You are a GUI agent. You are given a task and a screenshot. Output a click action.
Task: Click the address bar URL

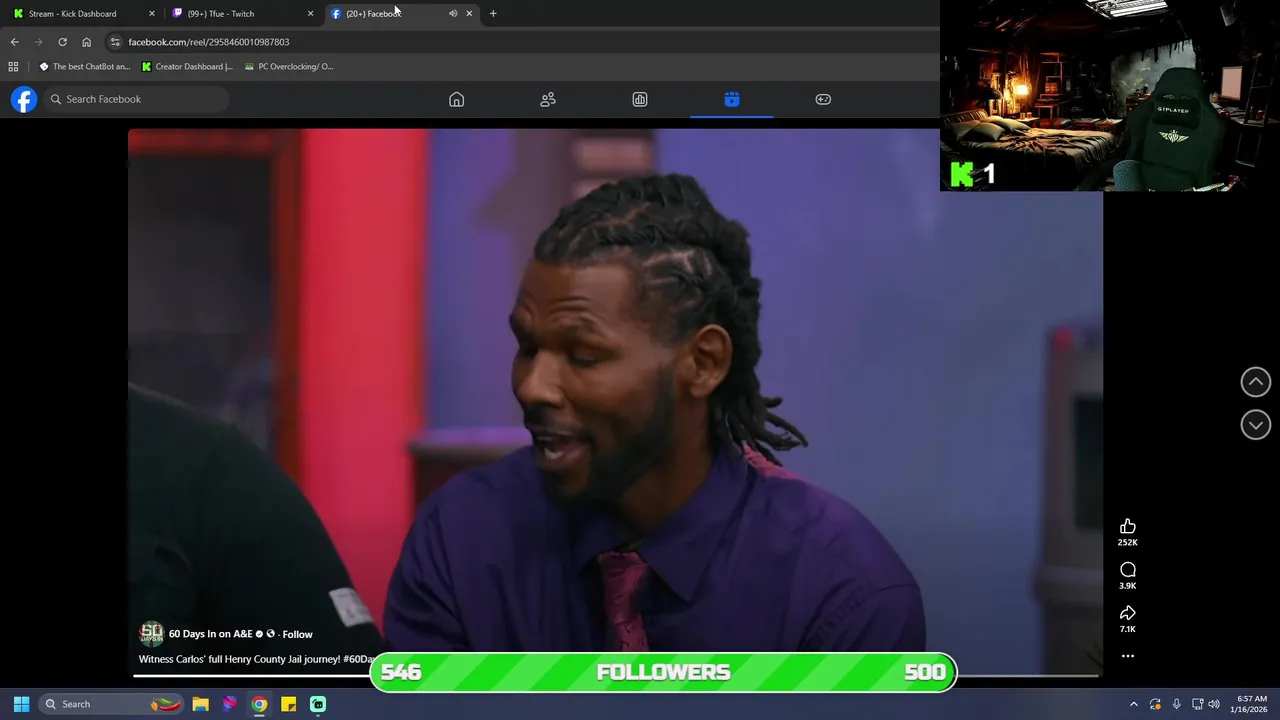(x=209, y=42)
